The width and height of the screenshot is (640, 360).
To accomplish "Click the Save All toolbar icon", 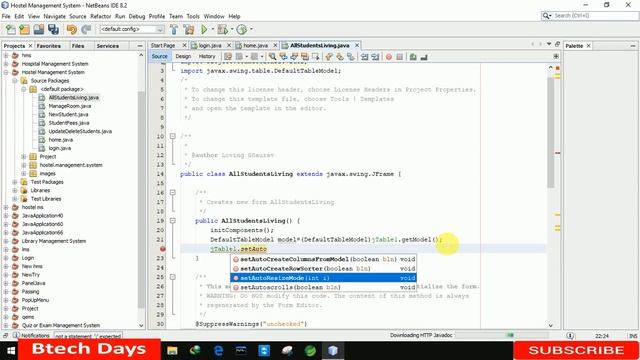I will 53,29.
